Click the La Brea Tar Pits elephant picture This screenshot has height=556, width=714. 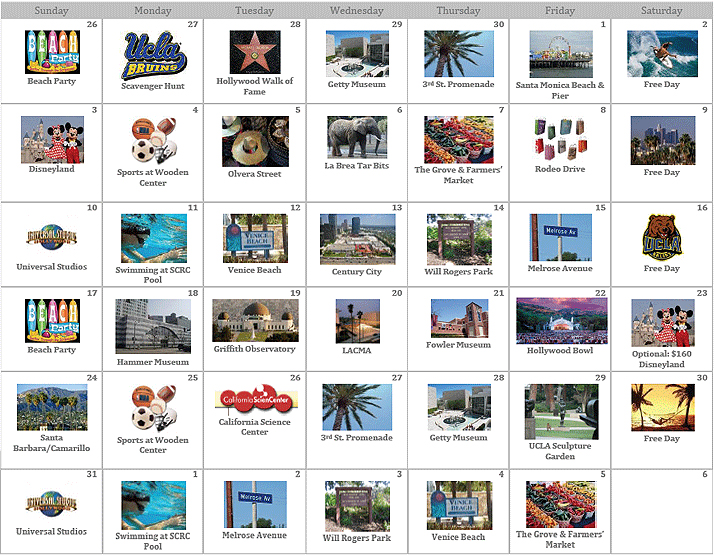tap(357, 137)
